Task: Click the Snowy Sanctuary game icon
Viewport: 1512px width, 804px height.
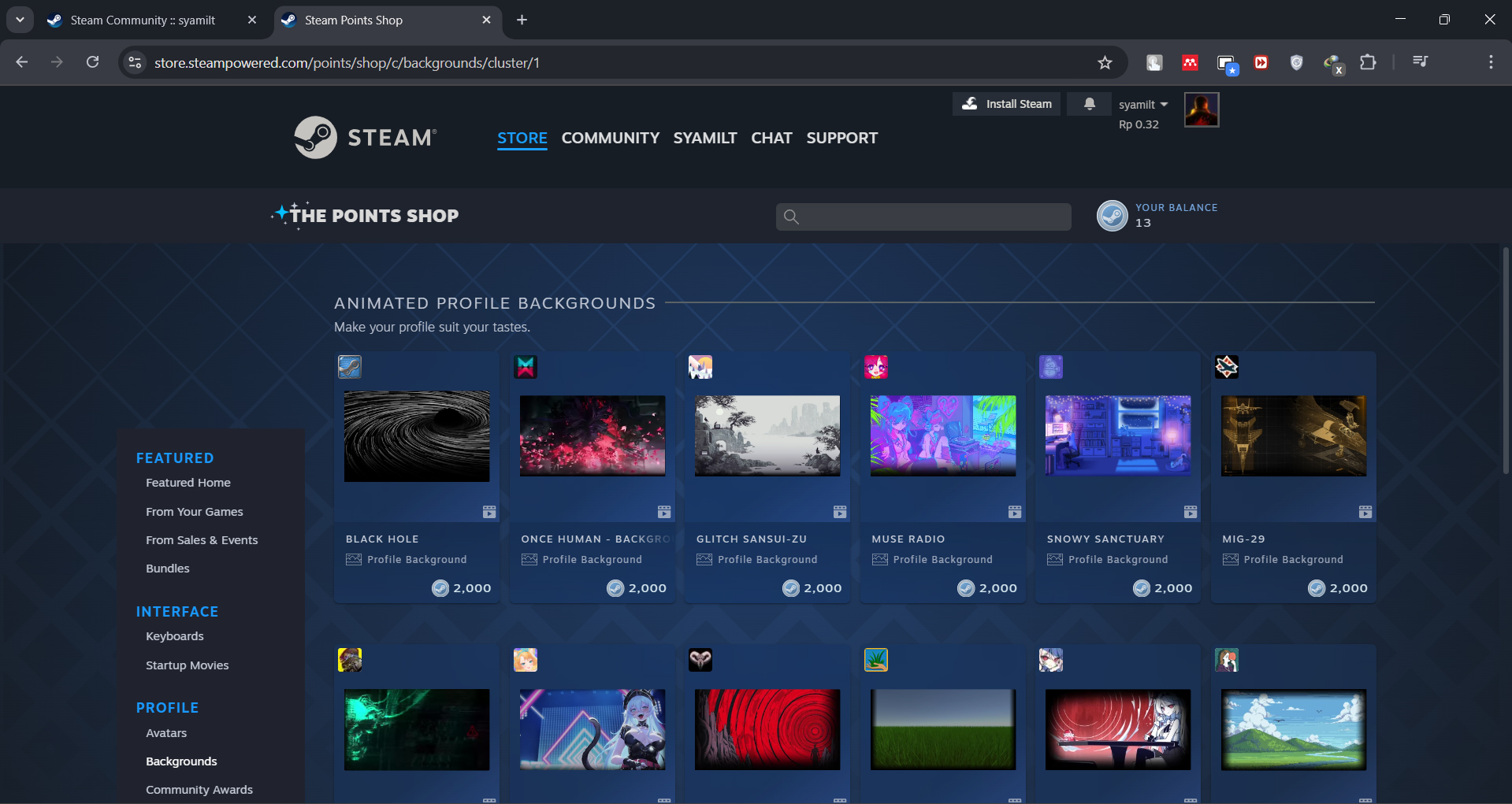Action: (x=1051, y=366)
